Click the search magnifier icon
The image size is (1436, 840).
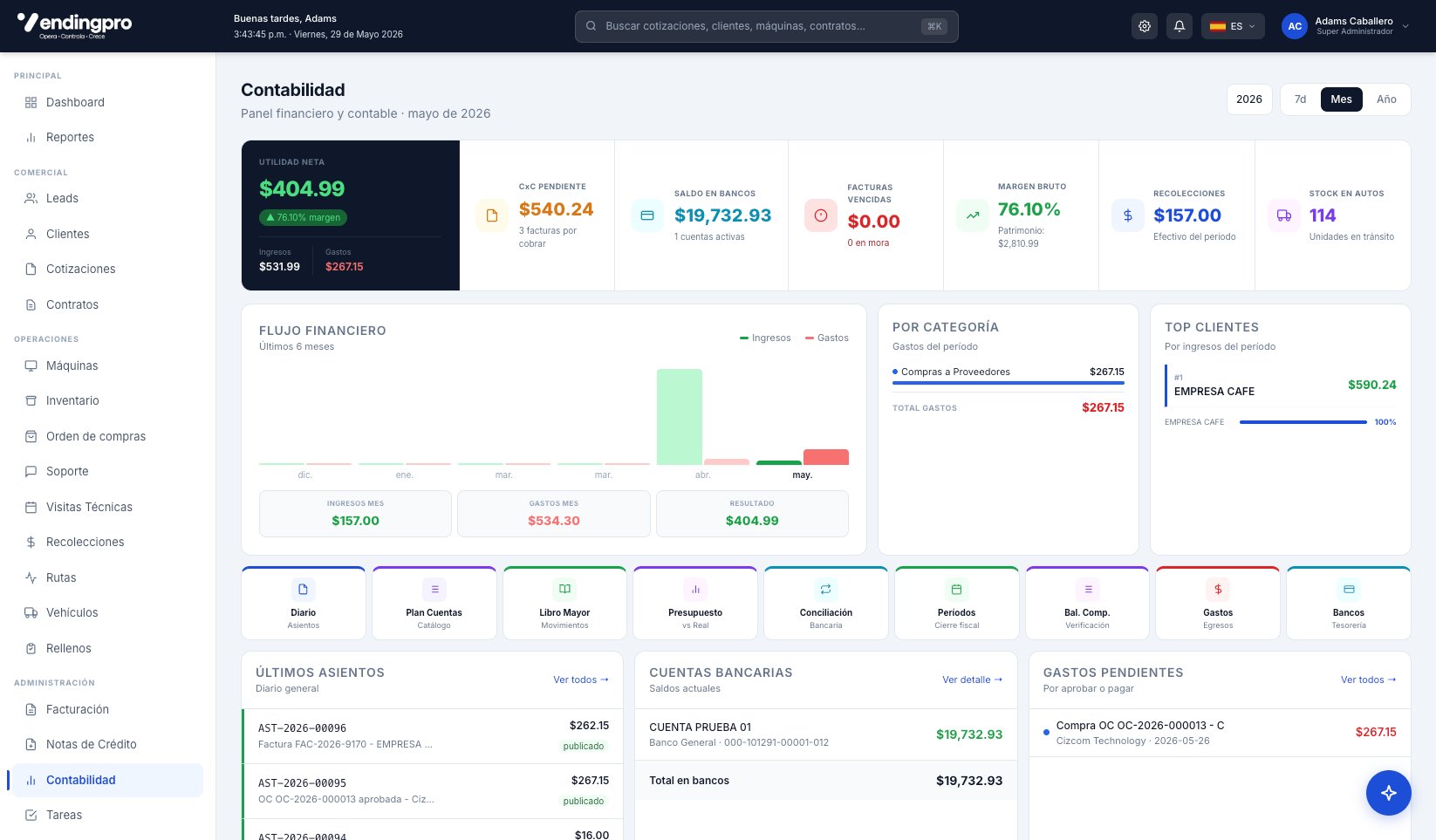591,26
